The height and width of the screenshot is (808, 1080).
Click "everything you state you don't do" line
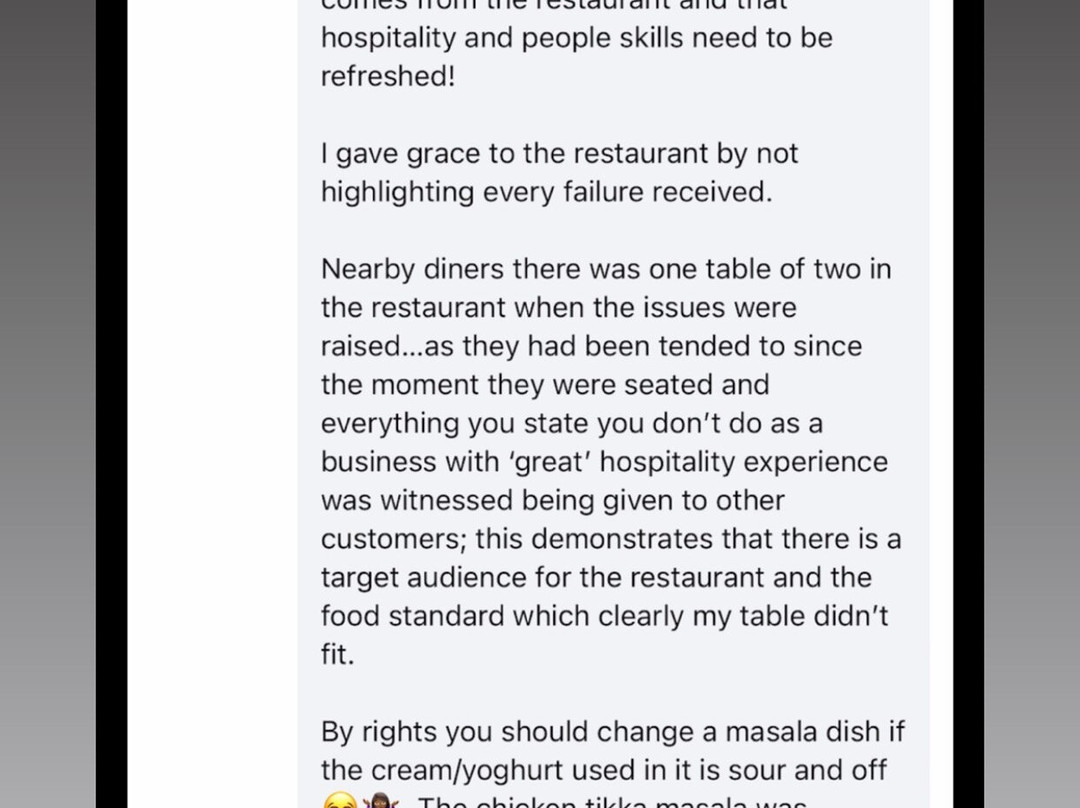click(571, 424)
